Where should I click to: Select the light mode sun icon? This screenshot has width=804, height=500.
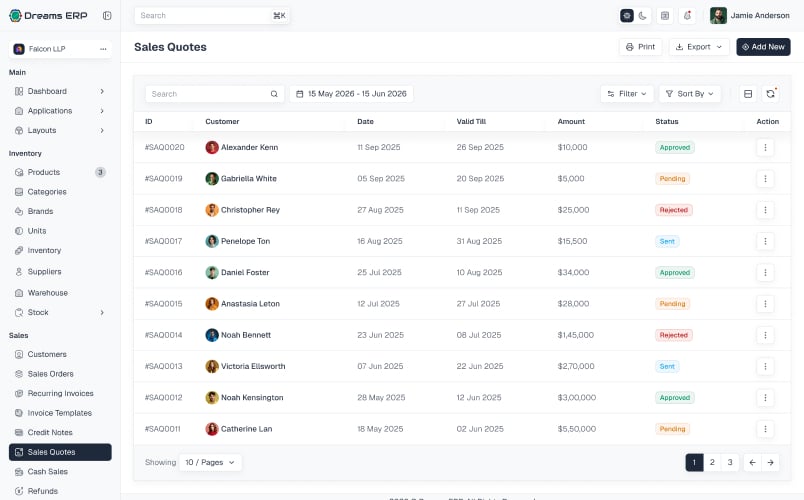(627, 16)
